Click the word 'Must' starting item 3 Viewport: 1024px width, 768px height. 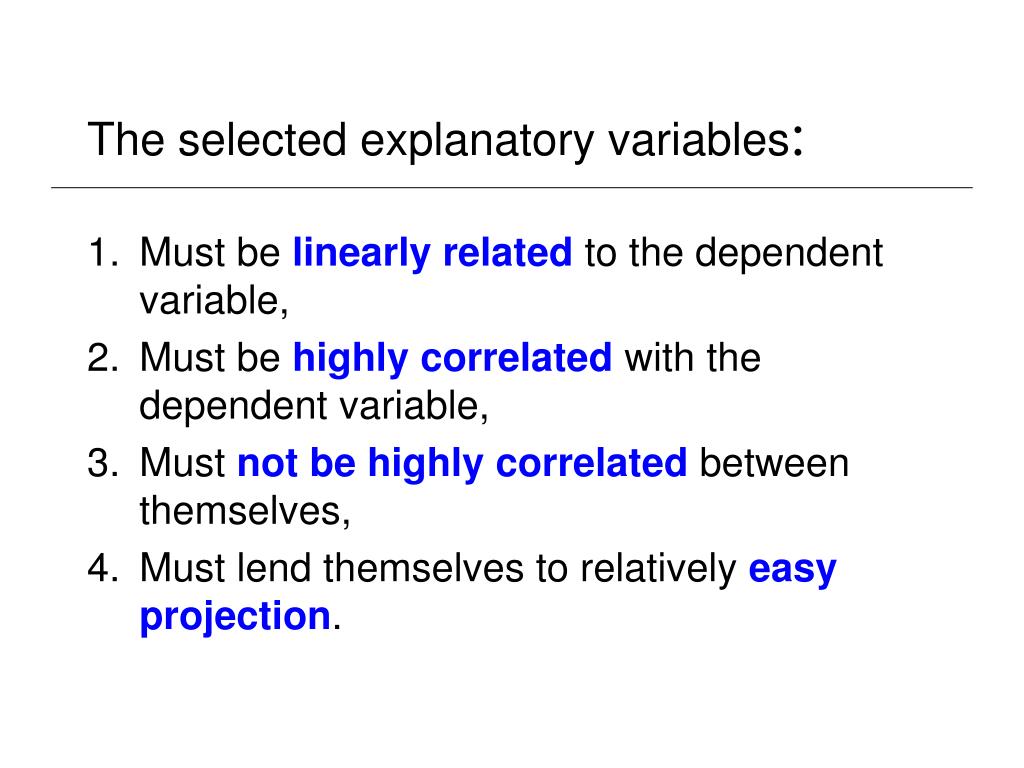(x=182, y=464)
